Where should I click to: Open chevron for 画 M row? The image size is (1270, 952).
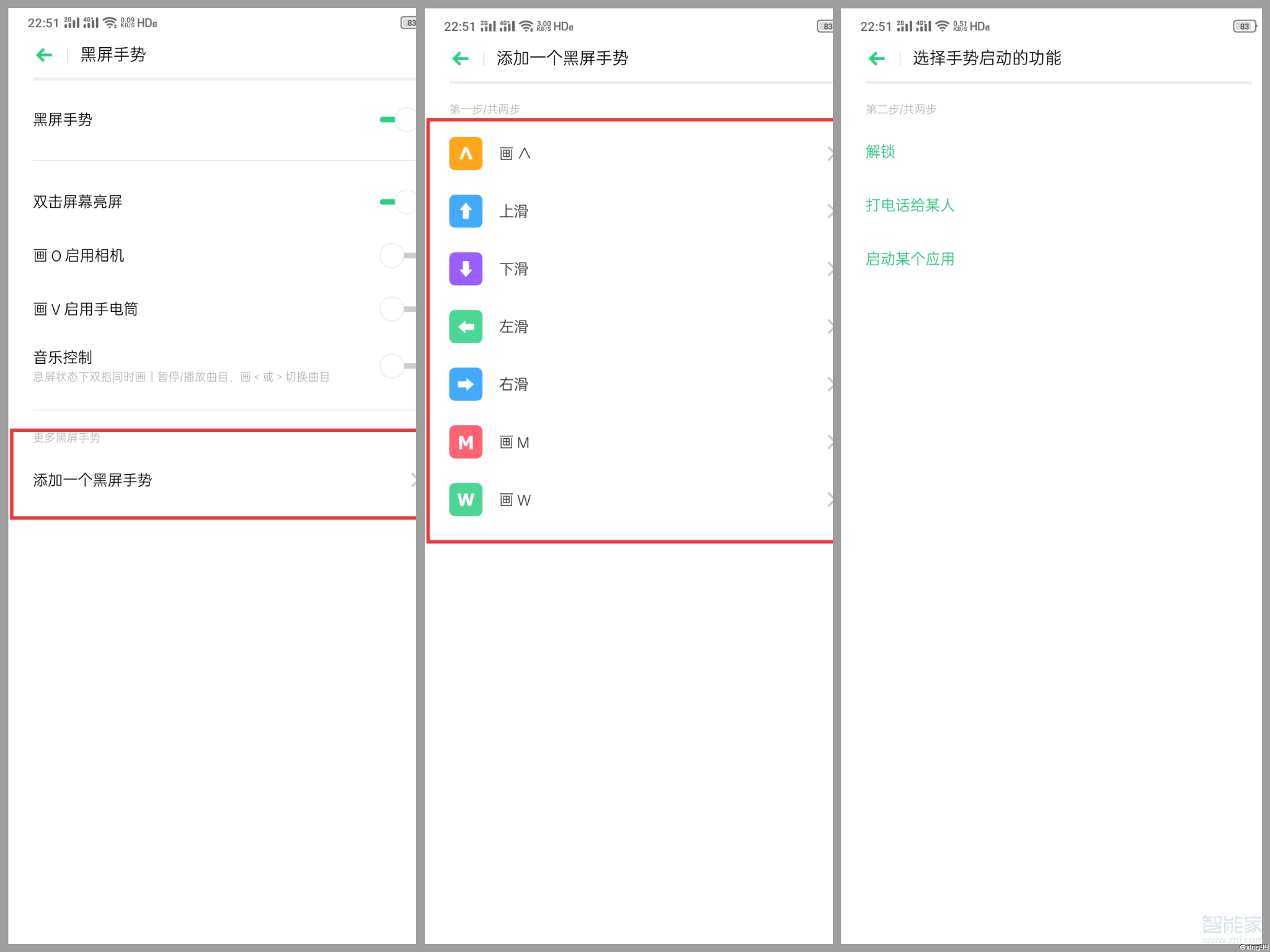pyautogui.click(x=830, y=442)
